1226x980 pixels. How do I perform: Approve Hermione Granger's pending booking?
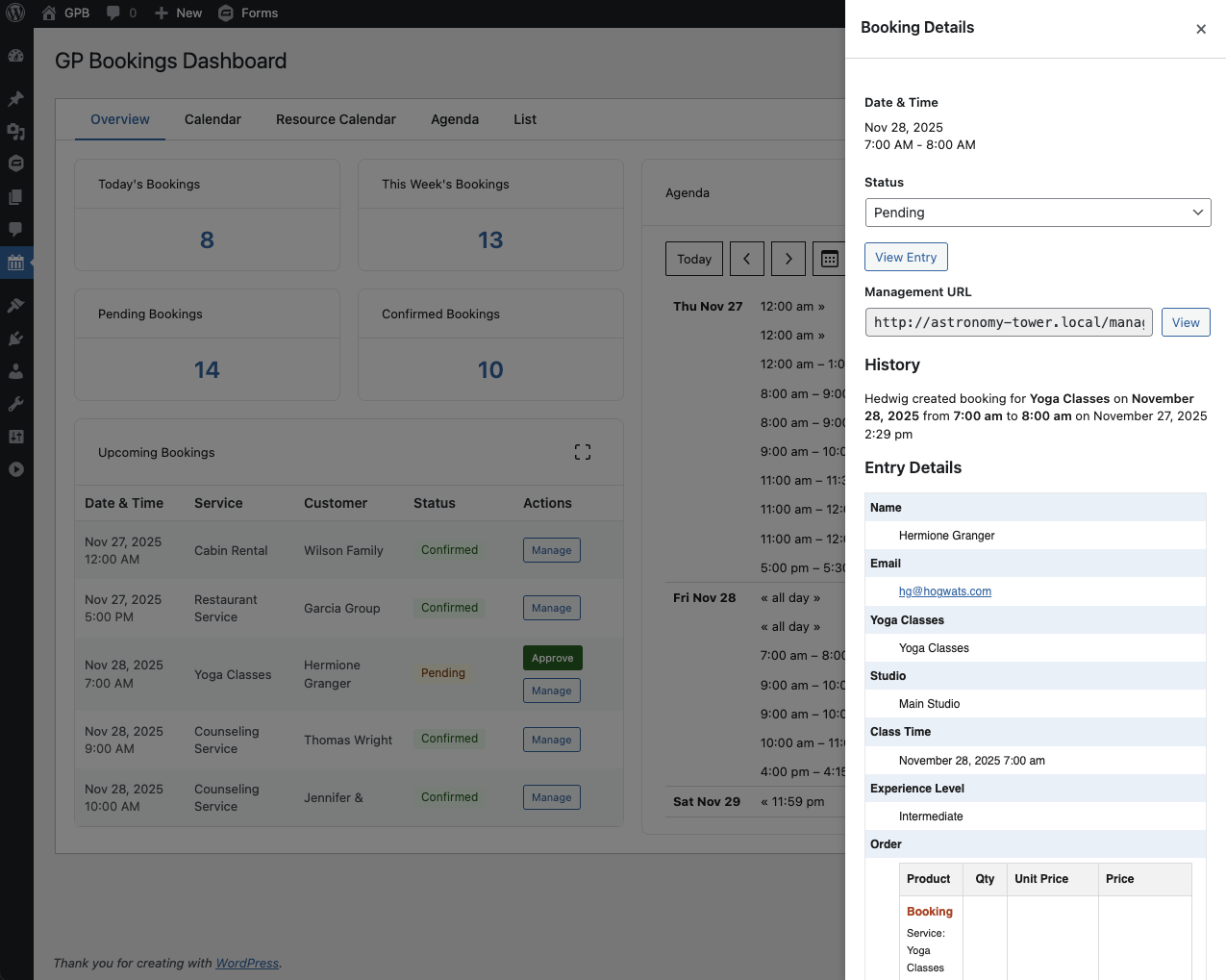(552, 658)
